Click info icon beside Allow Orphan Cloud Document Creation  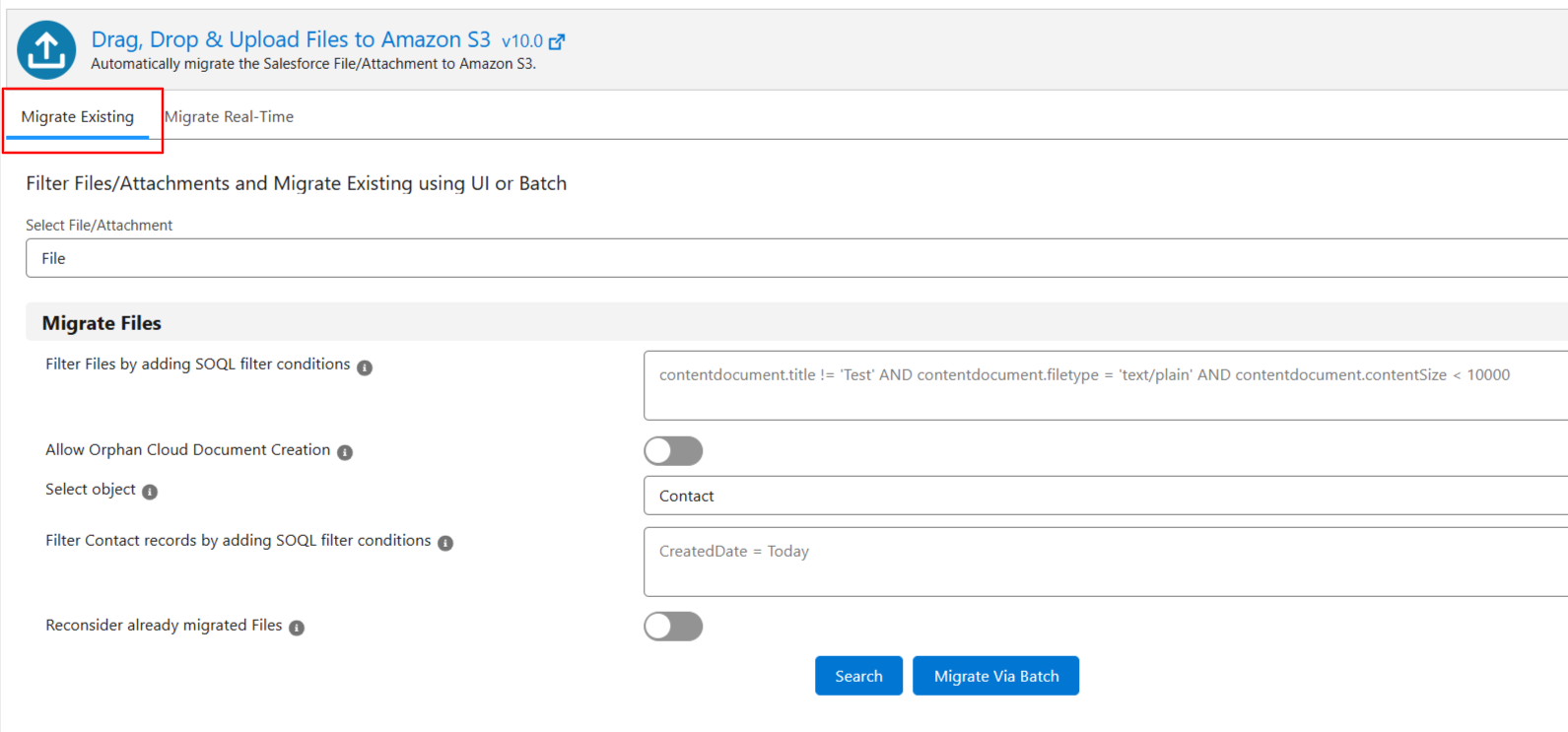coord(345,452)
